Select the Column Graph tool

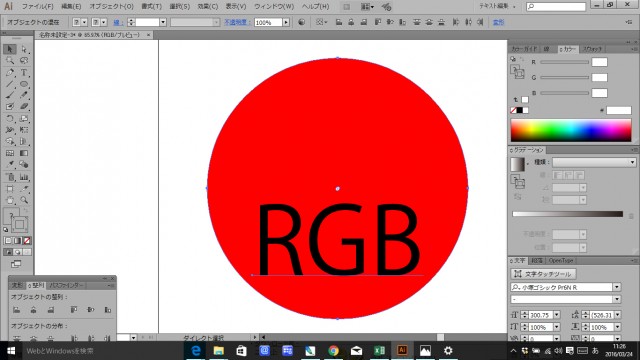pos(24,177)
